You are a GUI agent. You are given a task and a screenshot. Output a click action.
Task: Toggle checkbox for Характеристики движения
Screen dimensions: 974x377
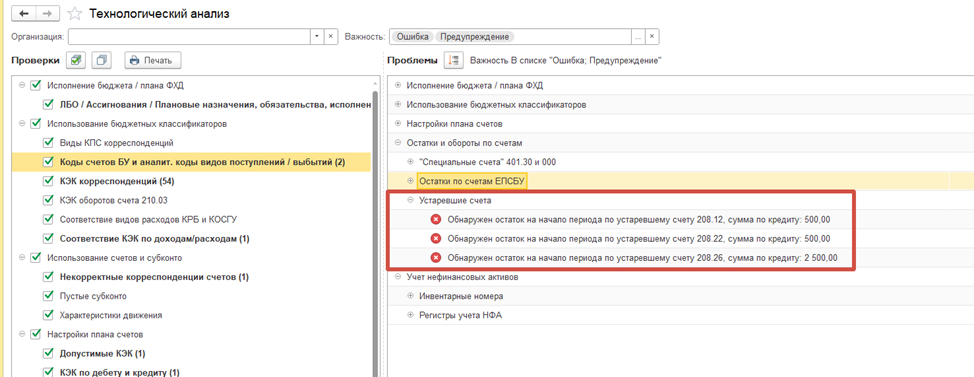49,315
